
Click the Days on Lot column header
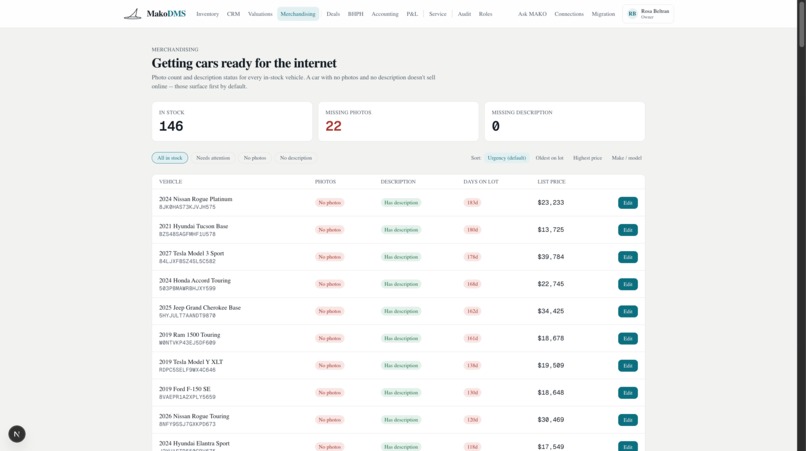pyautogui.click(x=481, y=182)
